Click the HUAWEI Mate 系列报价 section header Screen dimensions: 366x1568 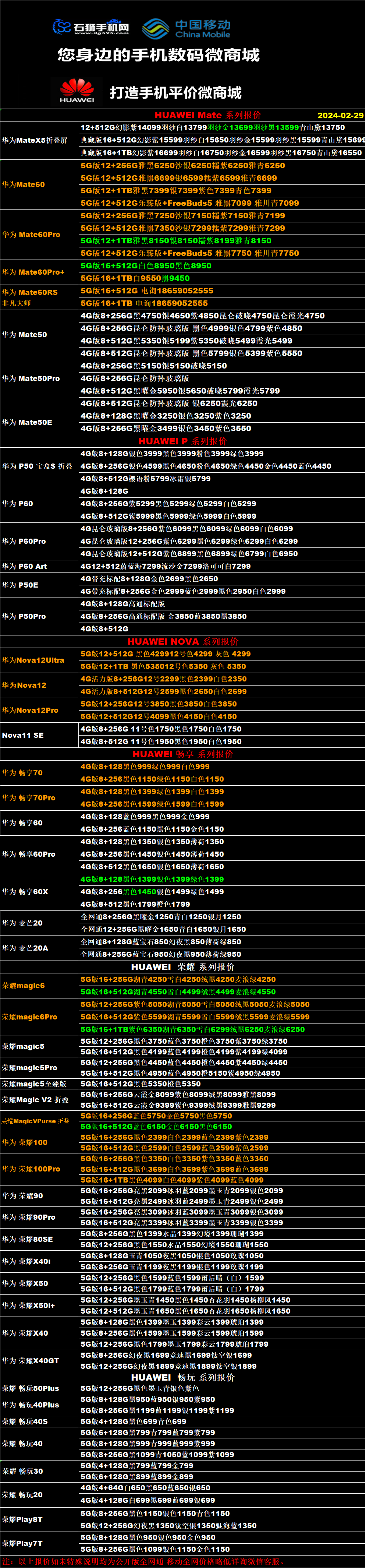point(208,115)
